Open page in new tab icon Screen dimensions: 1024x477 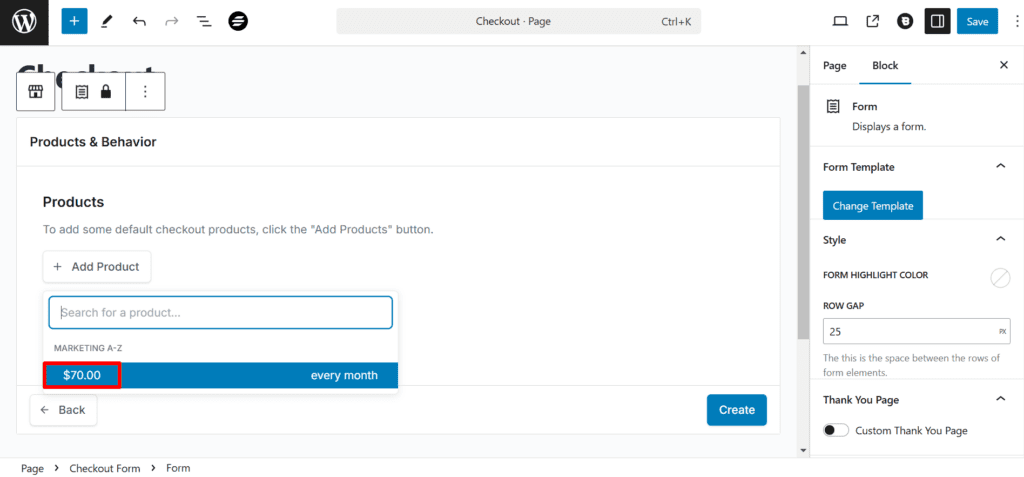pos(872,21)
